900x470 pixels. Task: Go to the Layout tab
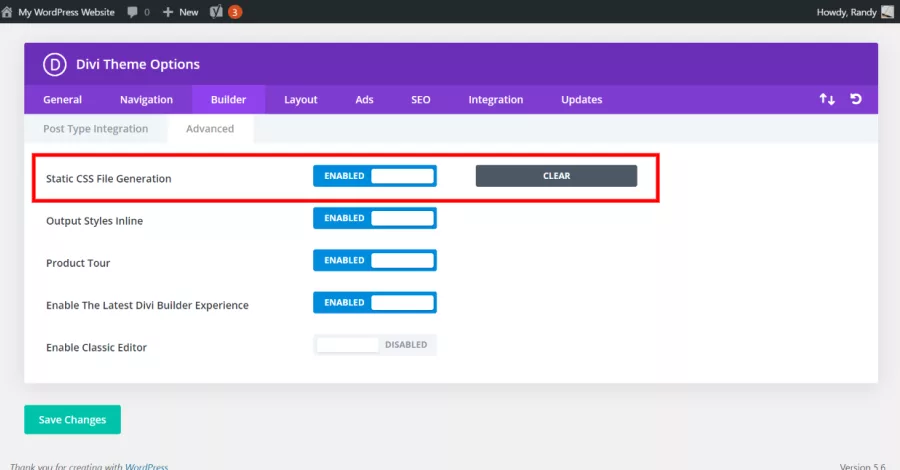coord(301,99)
